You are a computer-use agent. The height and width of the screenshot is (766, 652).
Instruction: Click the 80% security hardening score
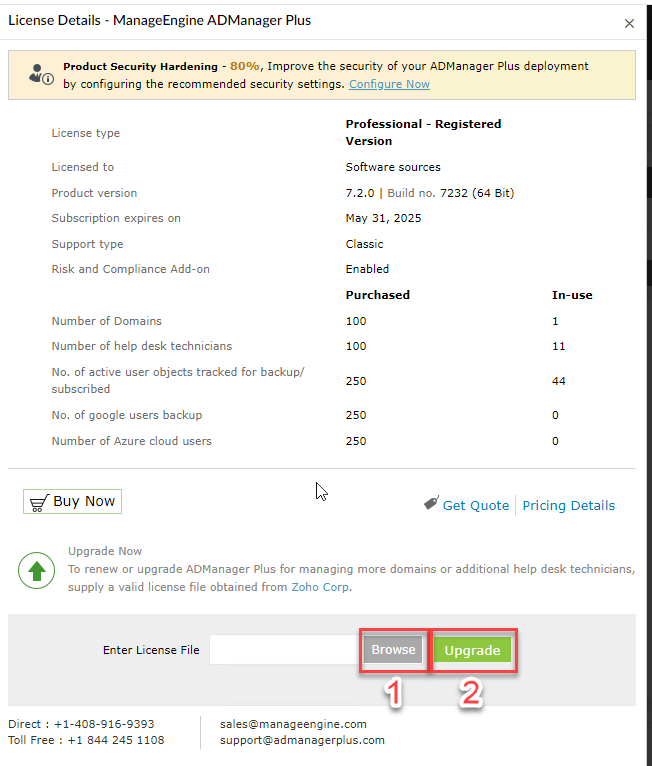click(x=244, y=66)
